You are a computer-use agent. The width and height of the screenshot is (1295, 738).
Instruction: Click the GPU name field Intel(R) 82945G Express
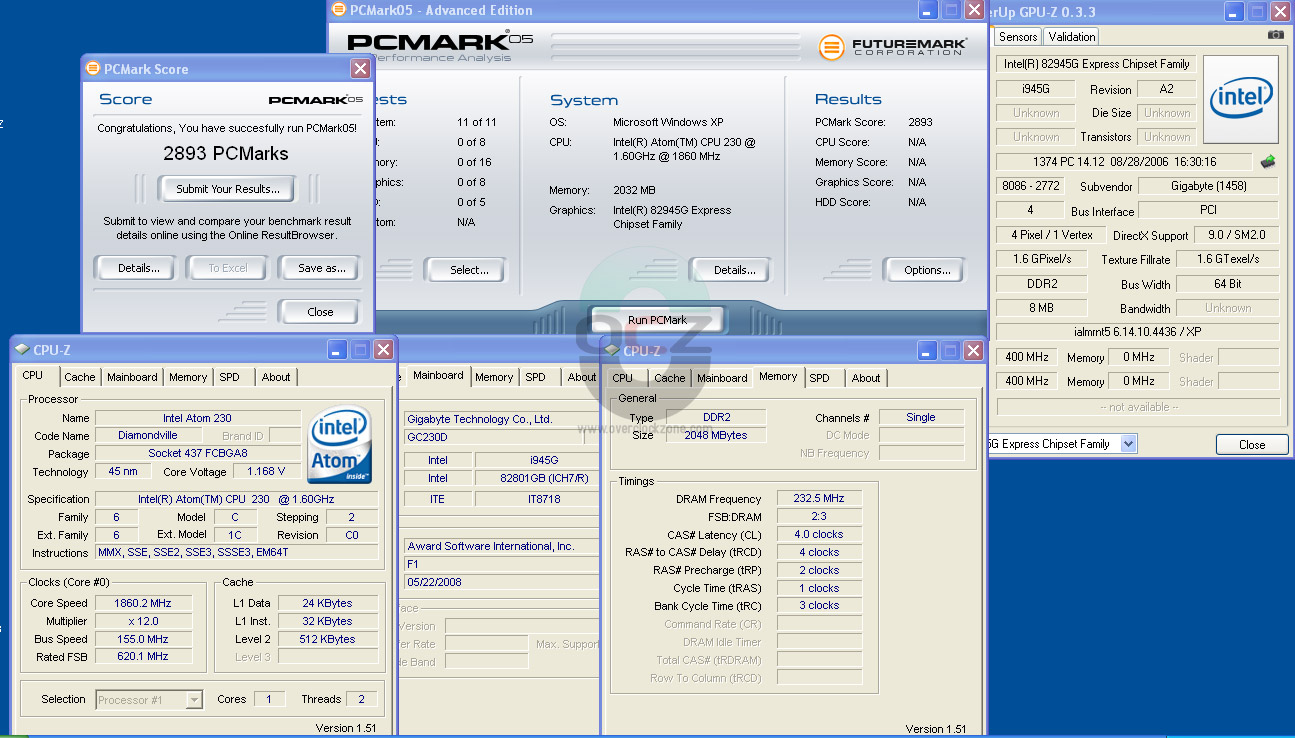point(1096,64)
